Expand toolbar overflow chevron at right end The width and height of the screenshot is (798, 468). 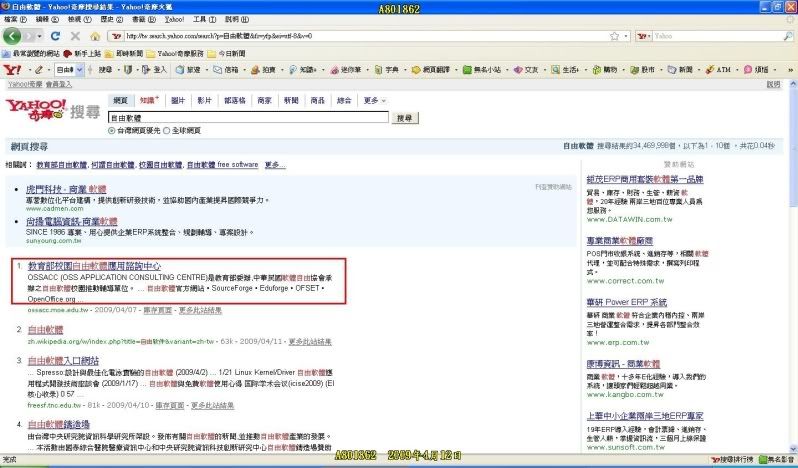[790, 70]
